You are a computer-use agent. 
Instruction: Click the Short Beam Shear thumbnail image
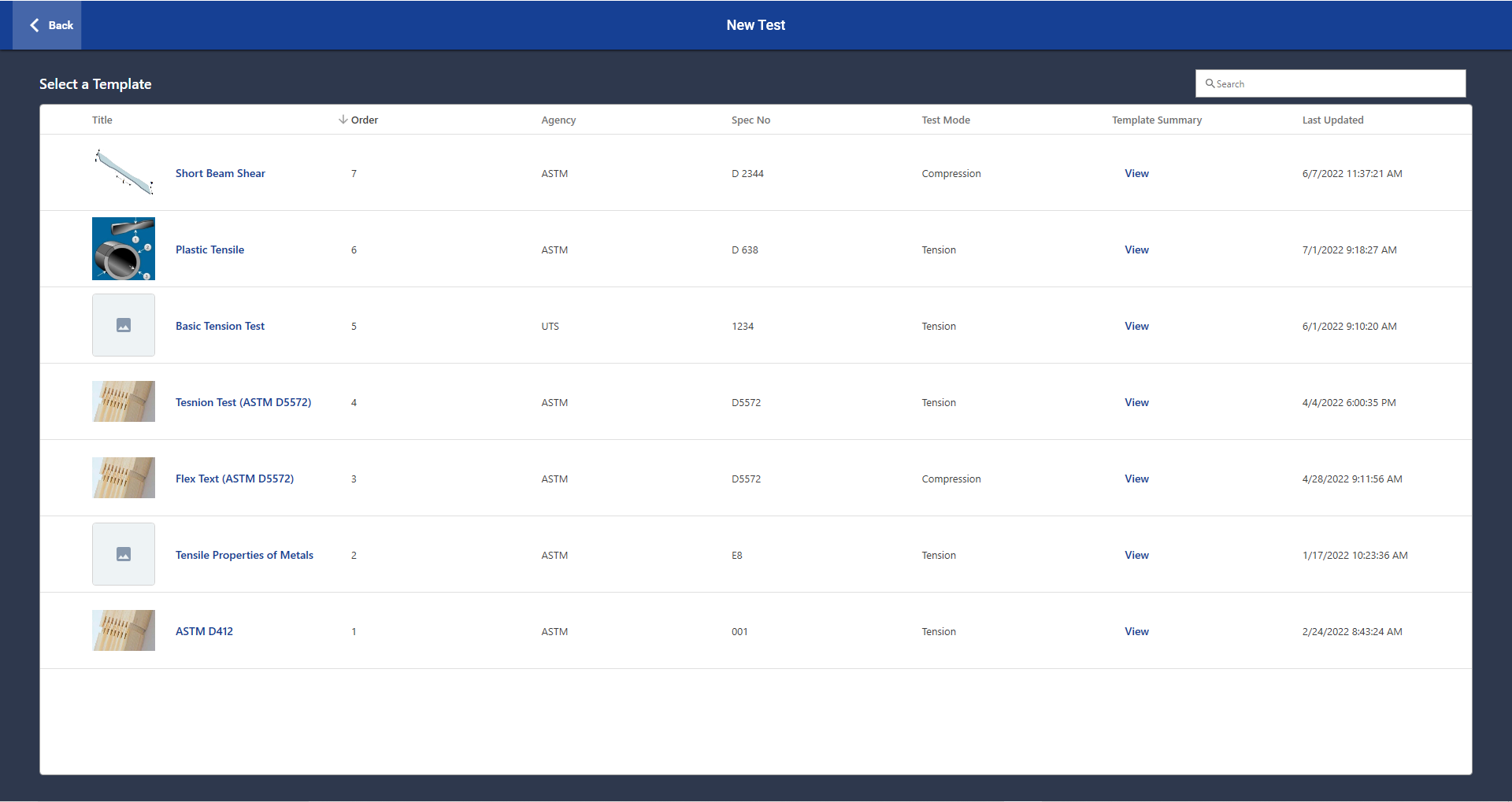pos(124,172)
